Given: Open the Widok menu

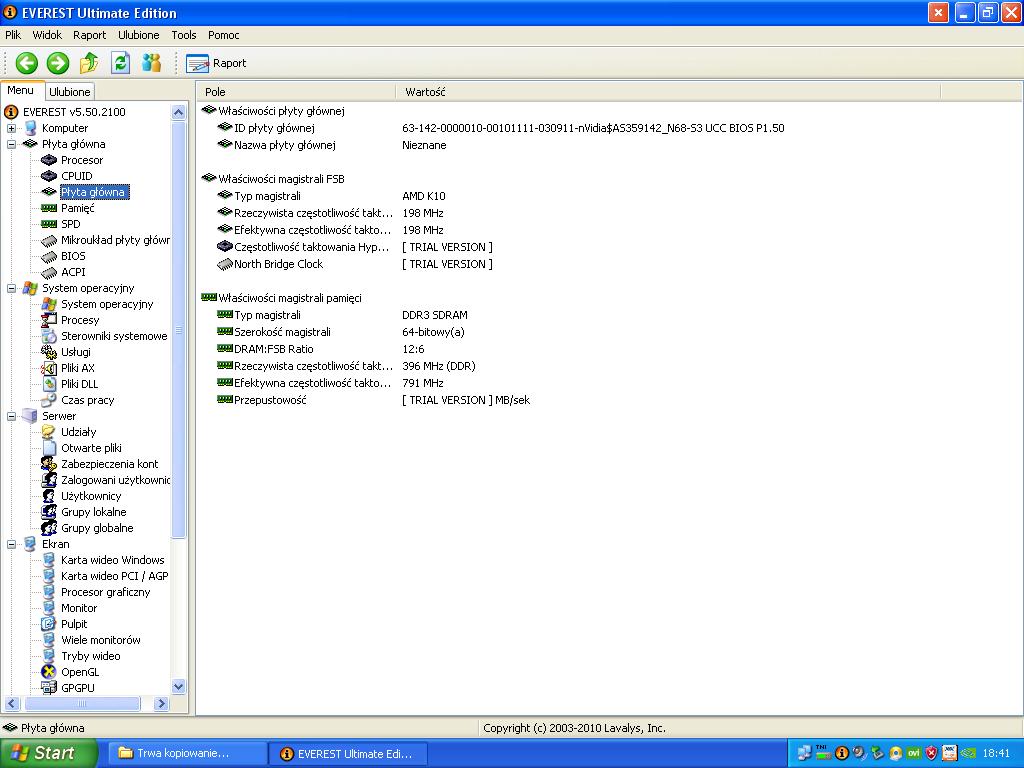Looking at the screenshot, I should [47, 35].
